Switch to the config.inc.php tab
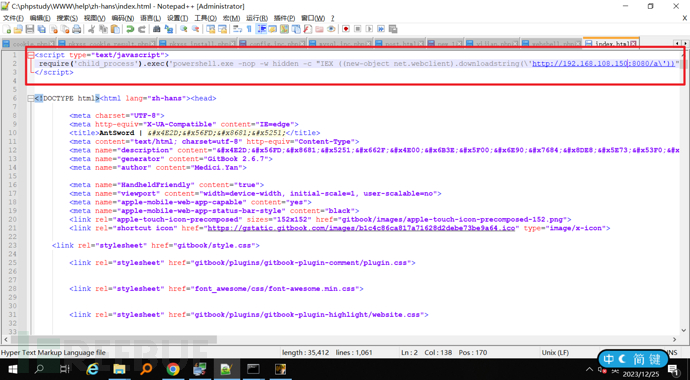The width and height of the screenshot is (690, 380). [272, 44]
